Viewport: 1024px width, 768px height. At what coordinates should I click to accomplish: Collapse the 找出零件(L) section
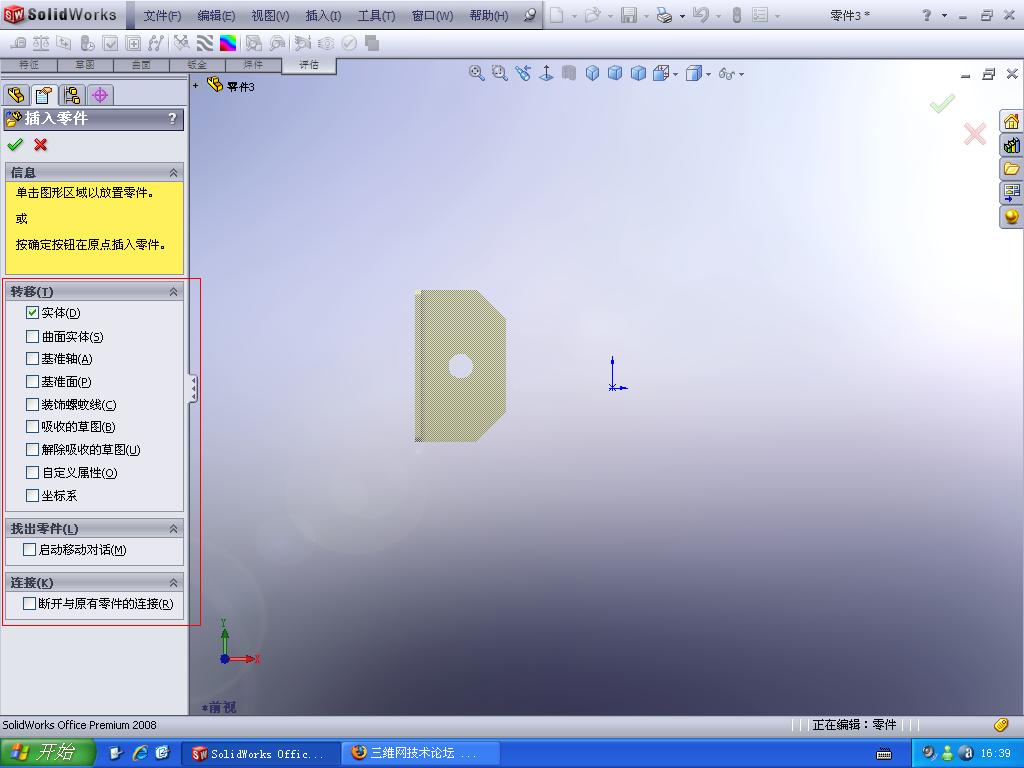[x=173, y=528]
